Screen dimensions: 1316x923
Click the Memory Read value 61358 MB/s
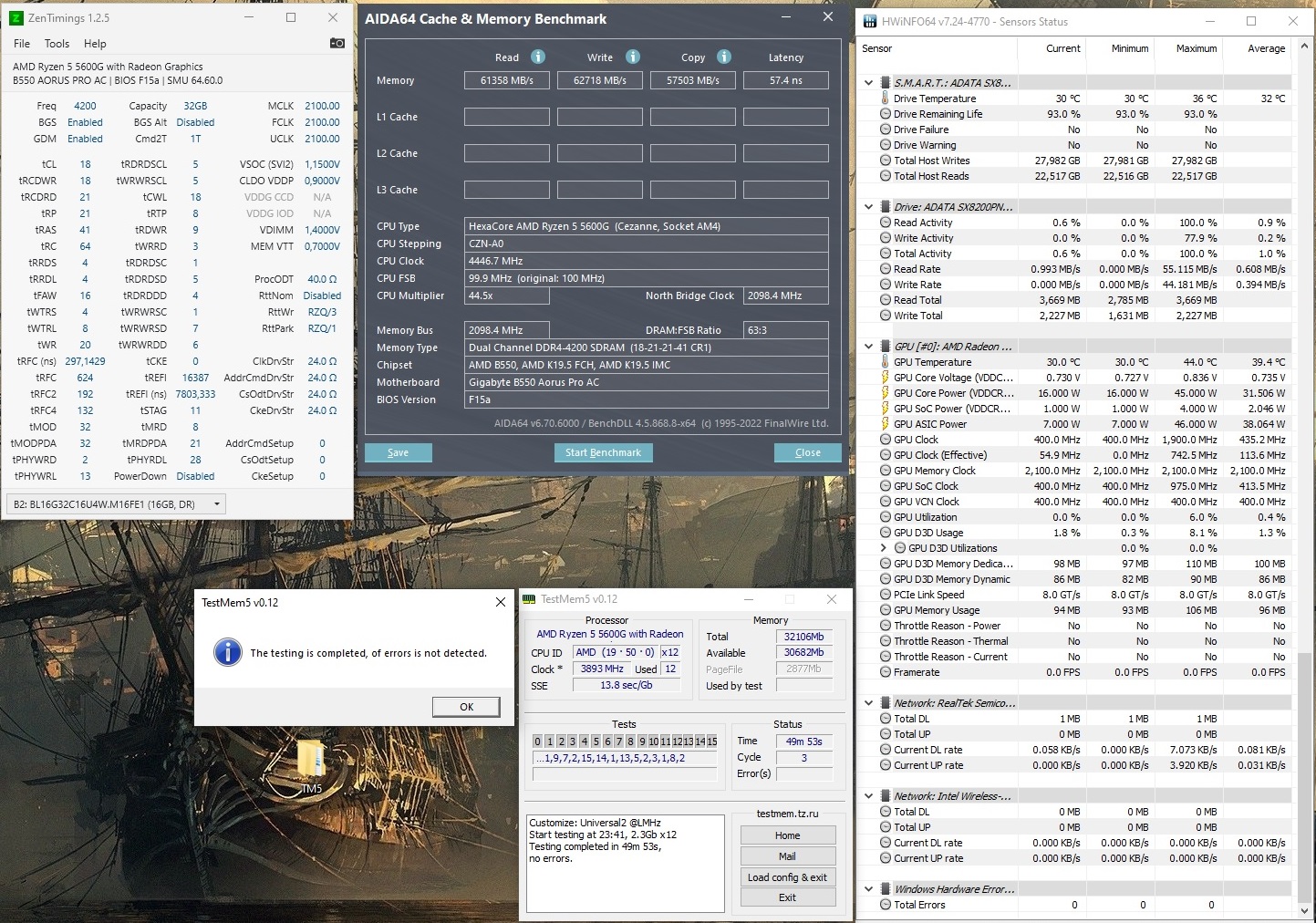[507, 80]
